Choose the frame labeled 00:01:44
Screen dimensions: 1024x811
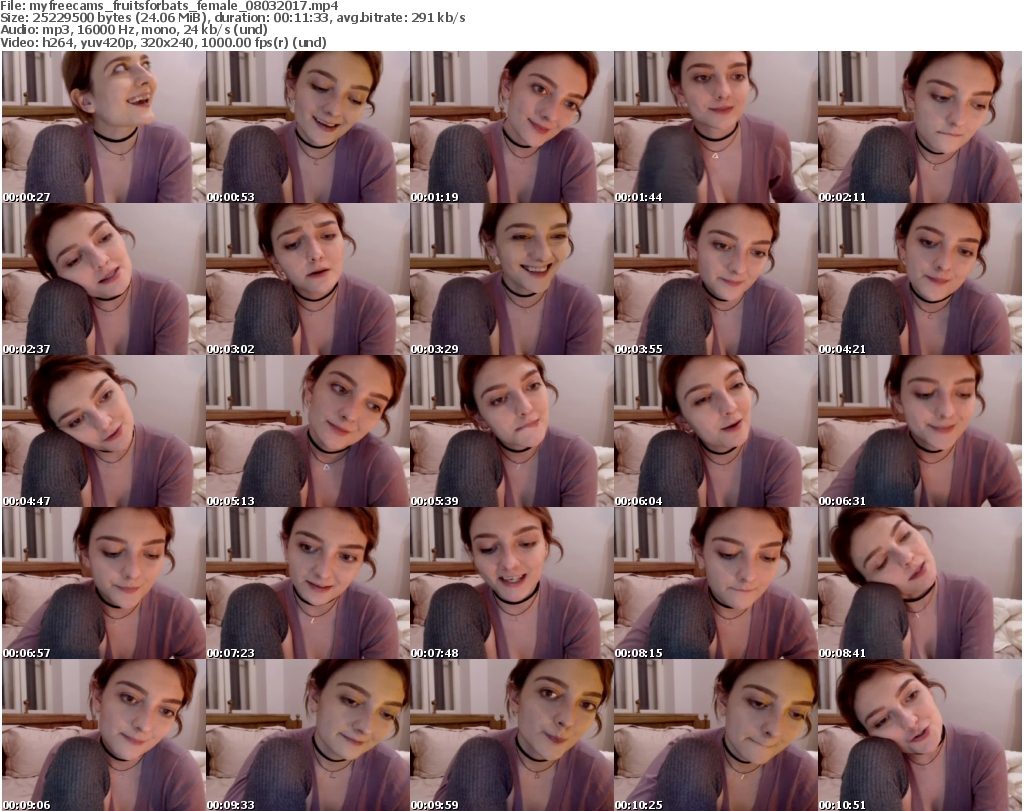point(715,127)
